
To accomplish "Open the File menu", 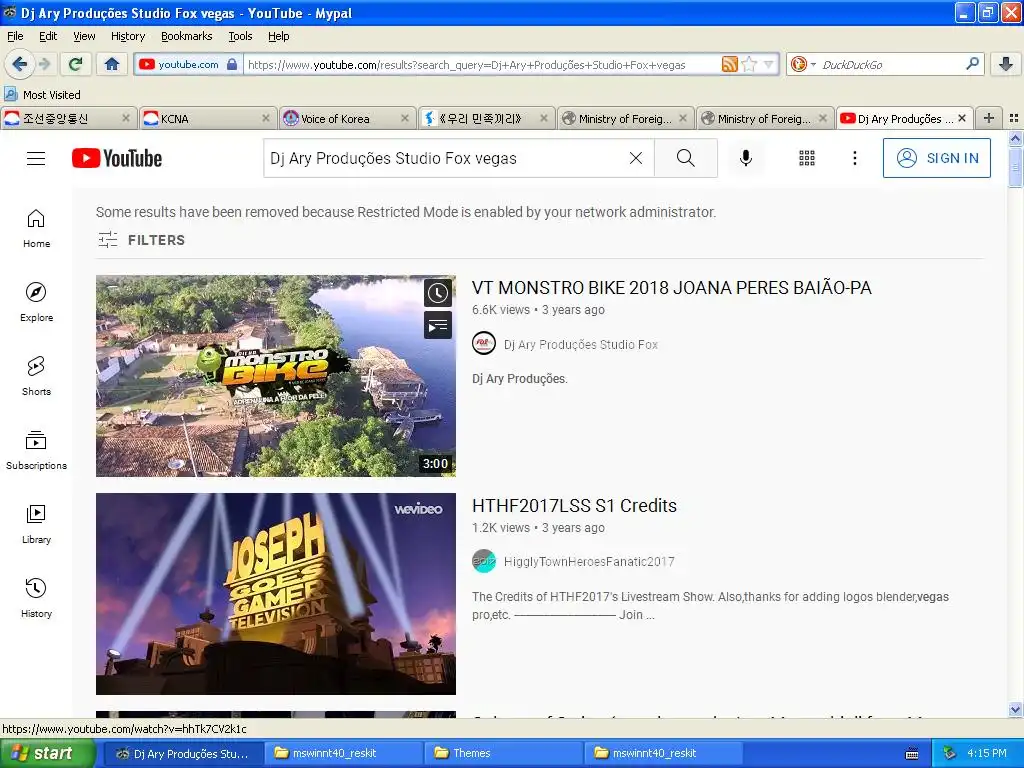I will tap(15, 36).
